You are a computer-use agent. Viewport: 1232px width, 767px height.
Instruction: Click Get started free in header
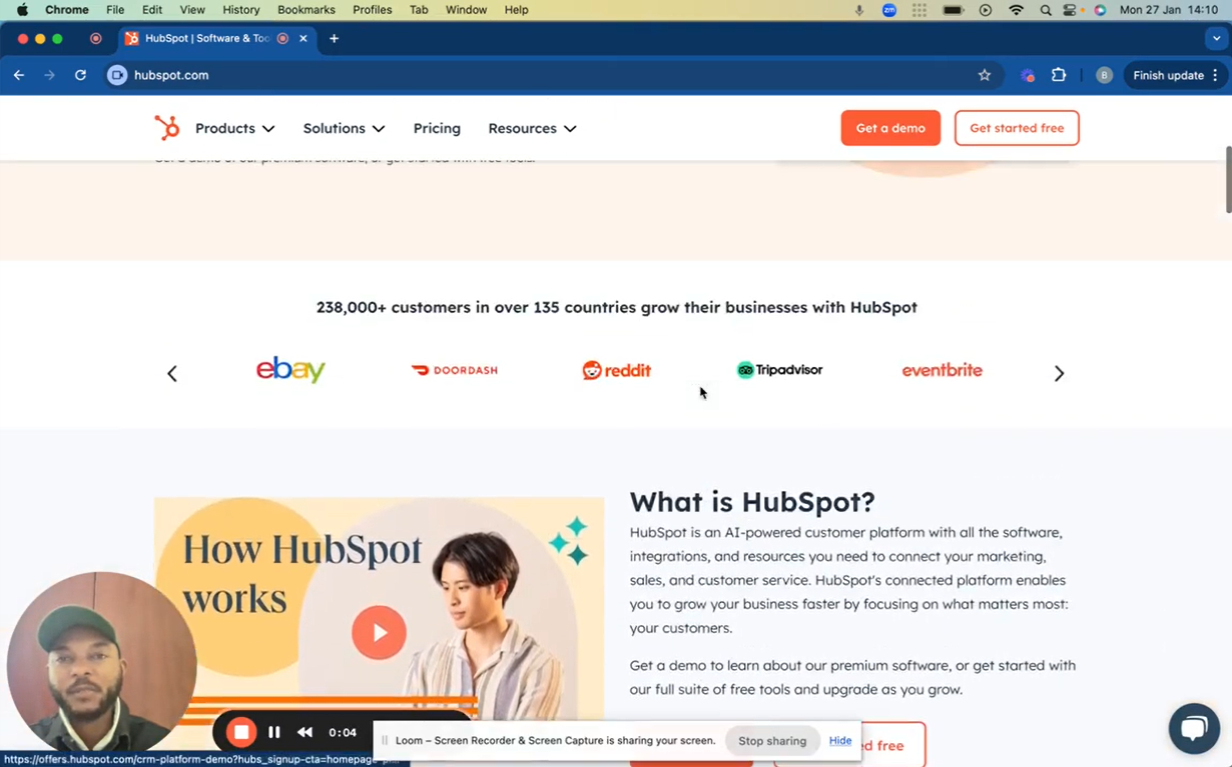coord(1016,128)
